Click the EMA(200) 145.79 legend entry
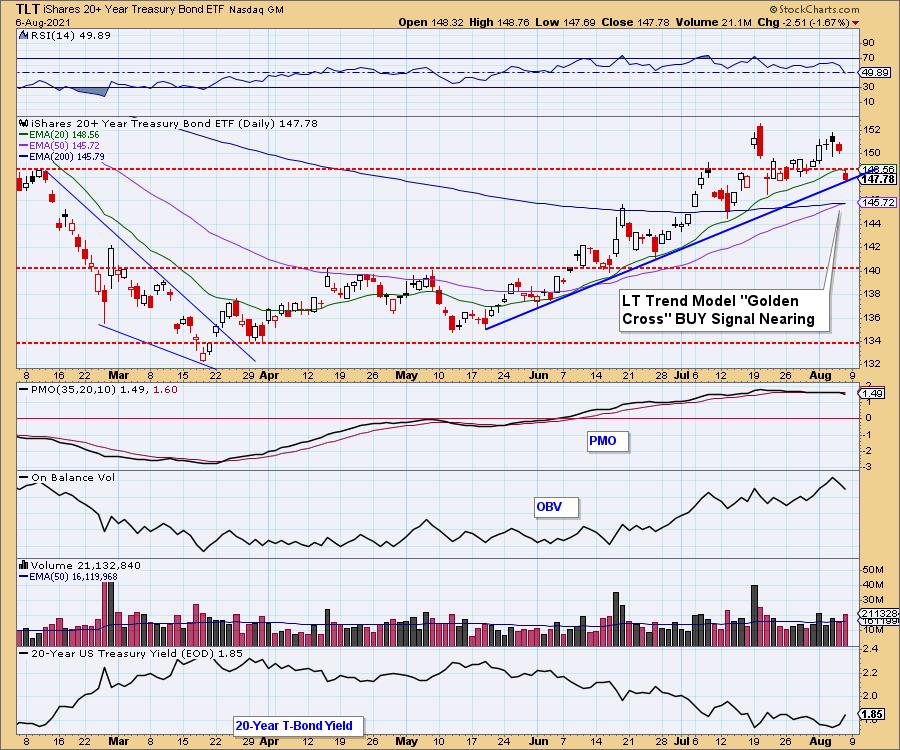900x750 pixels. [x=62, y=157]
